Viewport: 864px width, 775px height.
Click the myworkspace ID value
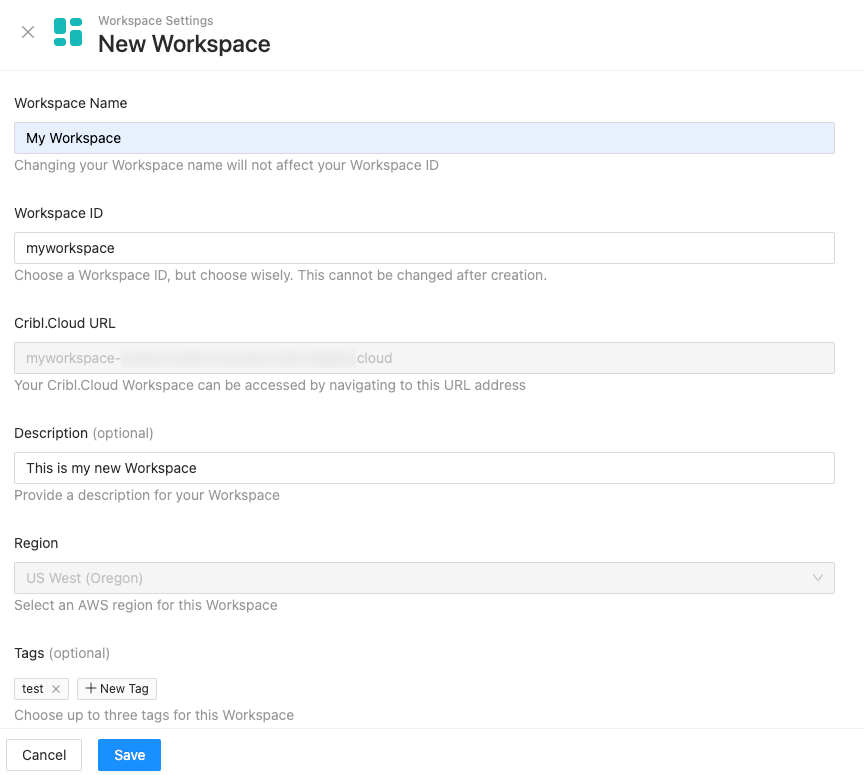[67, 247]
